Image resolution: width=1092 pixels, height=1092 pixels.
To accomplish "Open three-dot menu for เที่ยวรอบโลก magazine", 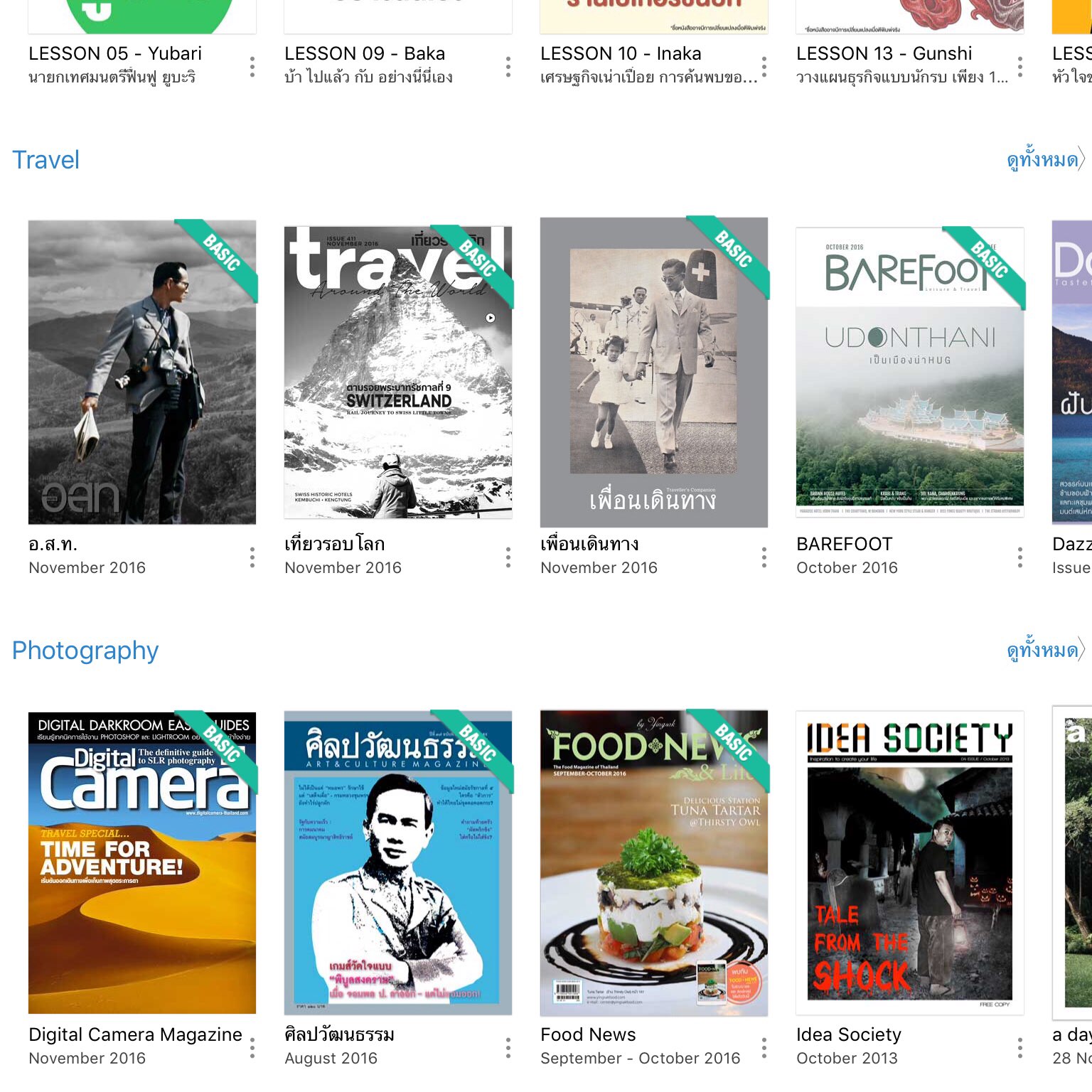I will point(508,557).
